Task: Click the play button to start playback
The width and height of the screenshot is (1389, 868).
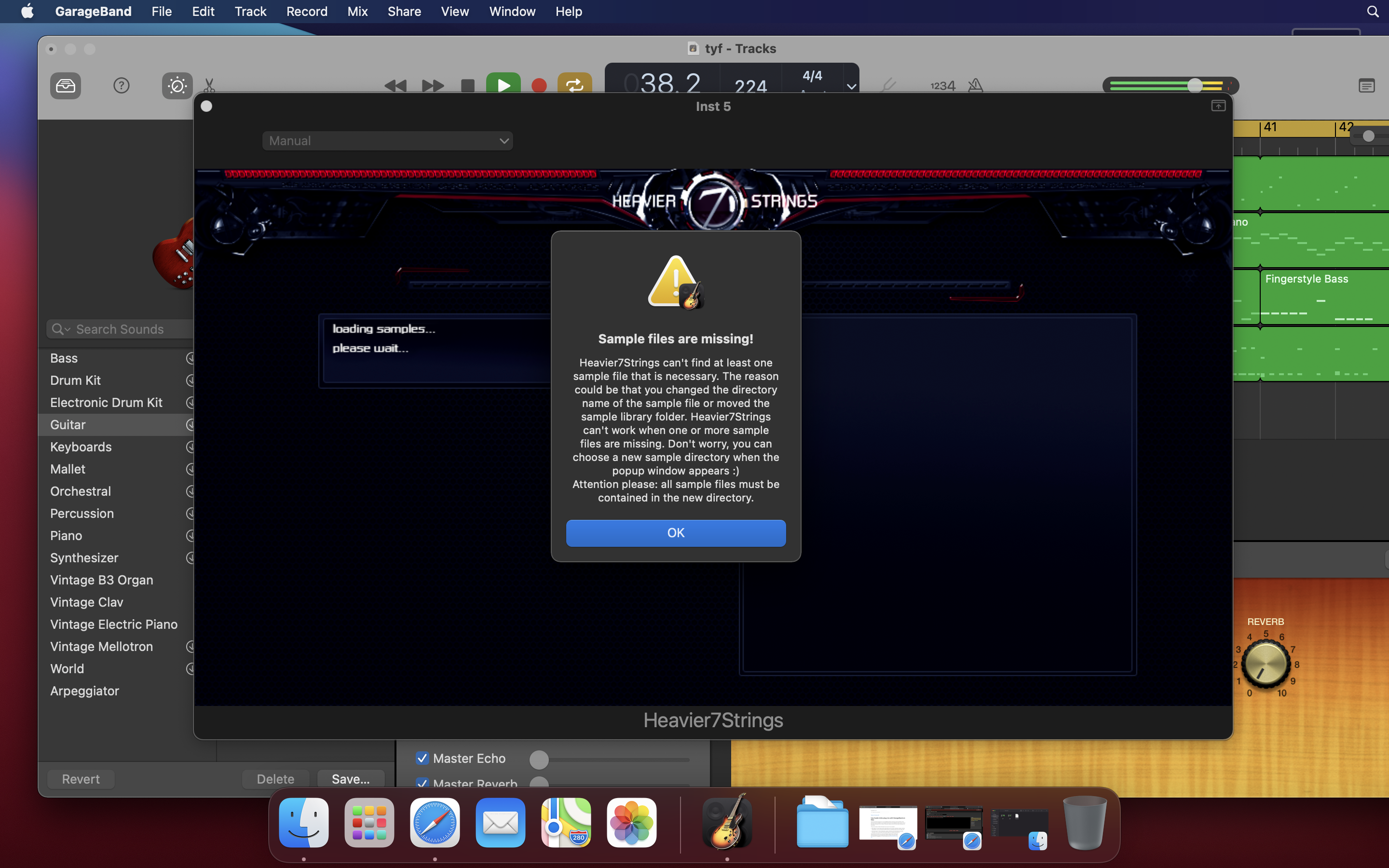Action: pyautogui.click(x=502, y=84)
